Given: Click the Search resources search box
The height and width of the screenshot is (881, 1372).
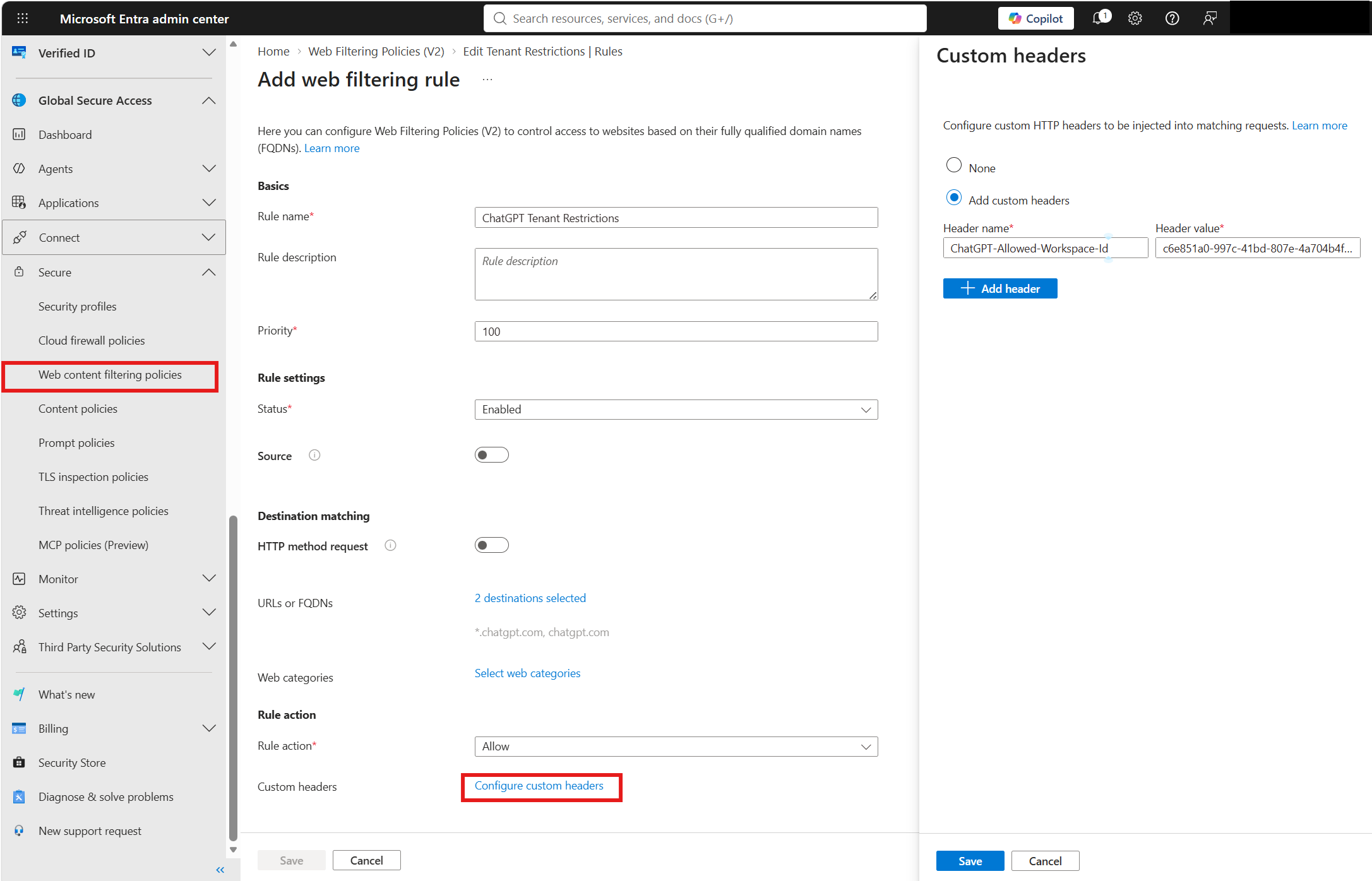Looking at the screenshot, I should click(705, 18).
